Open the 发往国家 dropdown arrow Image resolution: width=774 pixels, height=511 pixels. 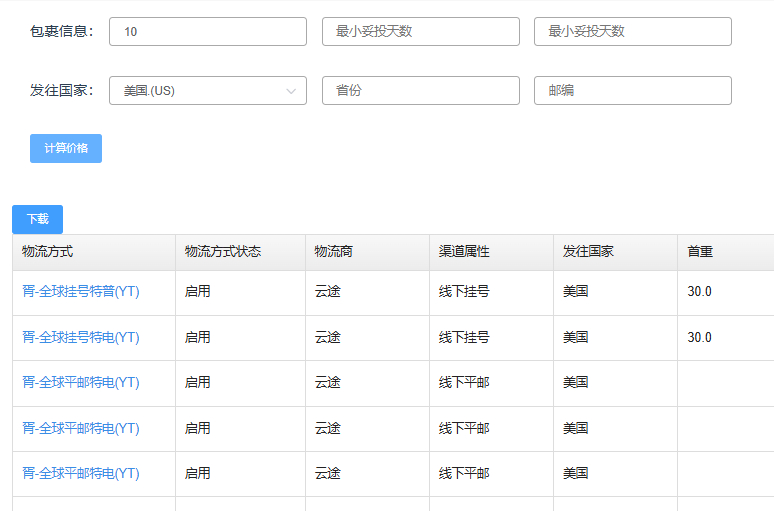click(291, 91)
